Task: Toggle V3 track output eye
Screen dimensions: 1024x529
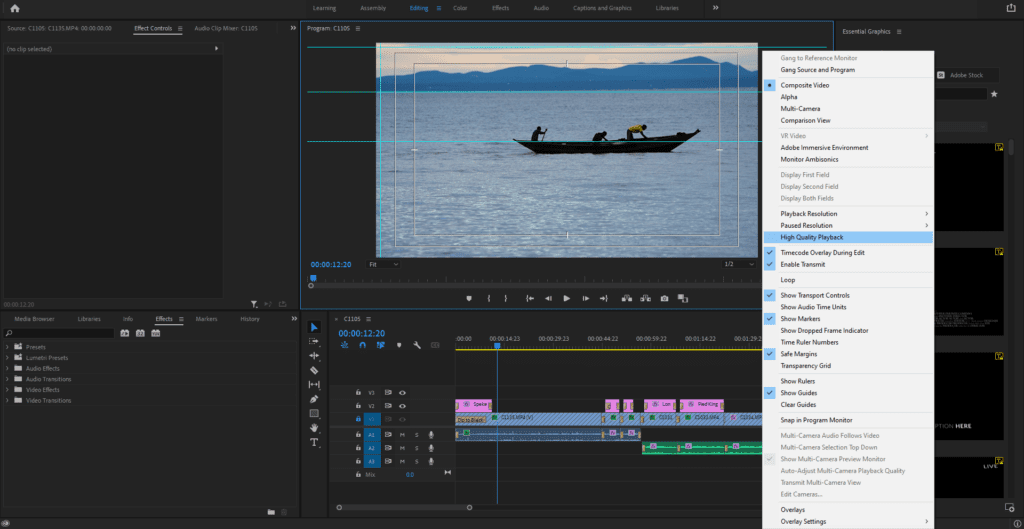Action: pos(402,393)
